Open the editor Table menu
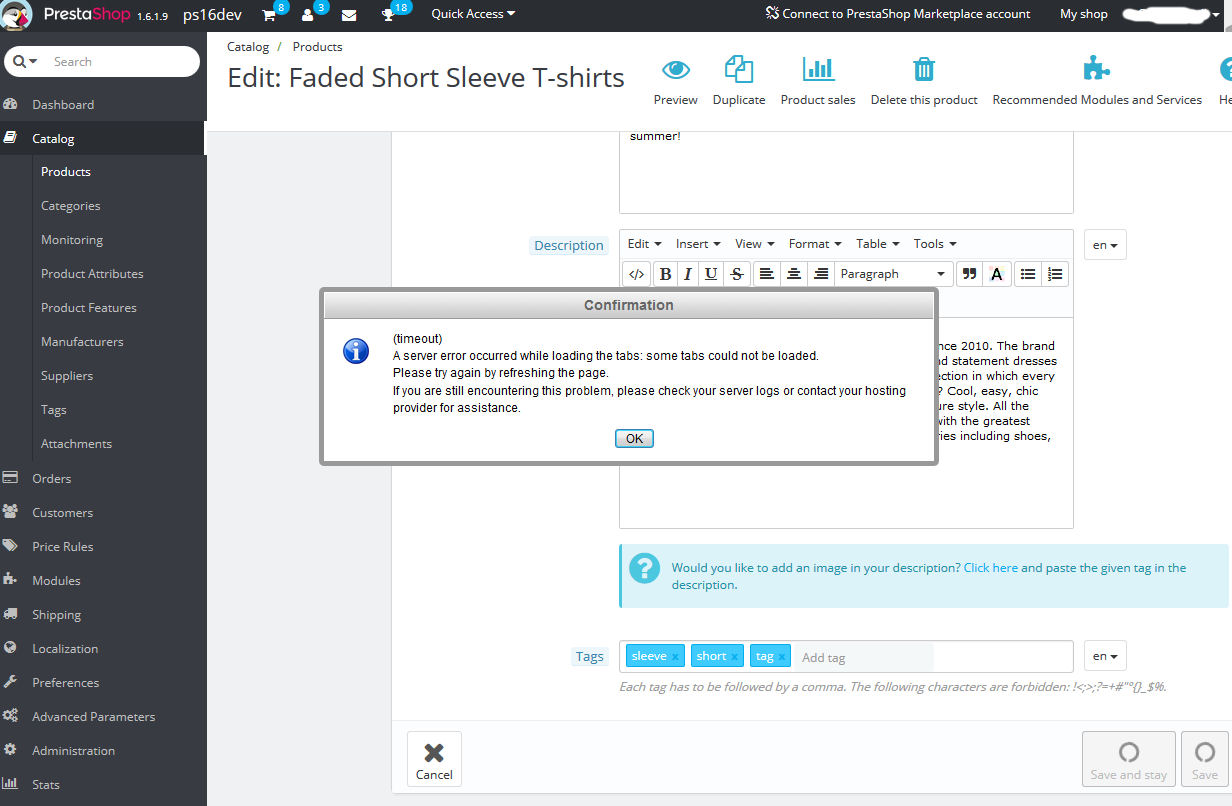This screenshot has height=806, width=1232. pyautogui.click(x=877, y=243)
